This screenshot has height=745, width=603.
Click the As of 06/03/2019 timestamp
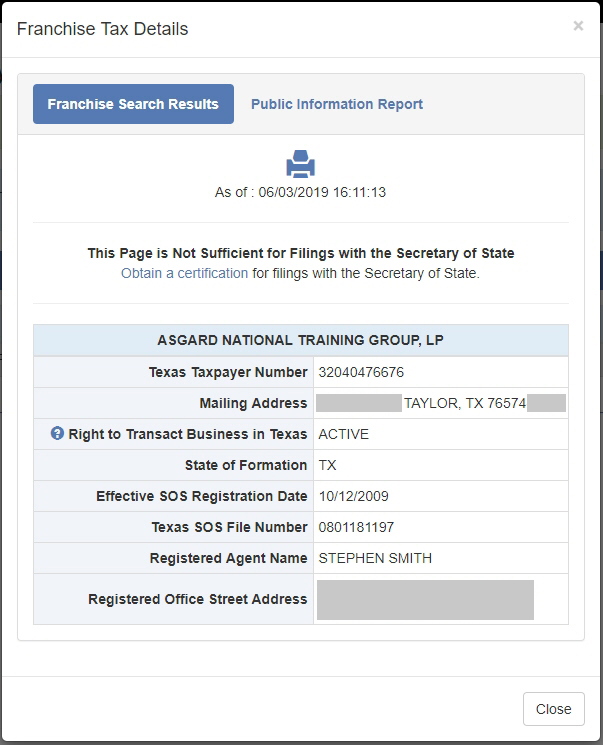tap(300, 192)
